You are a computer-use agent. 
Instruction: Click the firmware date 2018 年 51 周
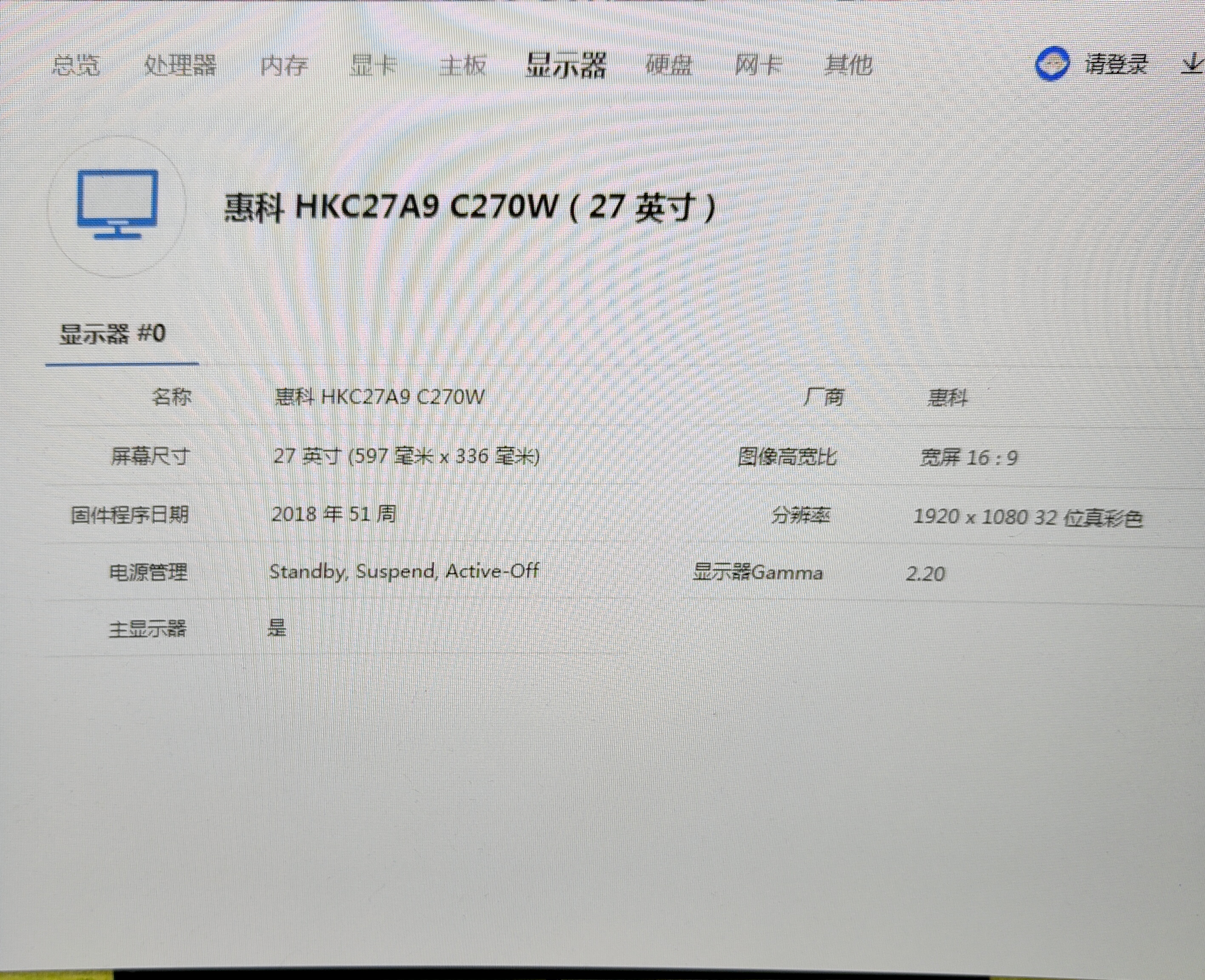[334, 514]
